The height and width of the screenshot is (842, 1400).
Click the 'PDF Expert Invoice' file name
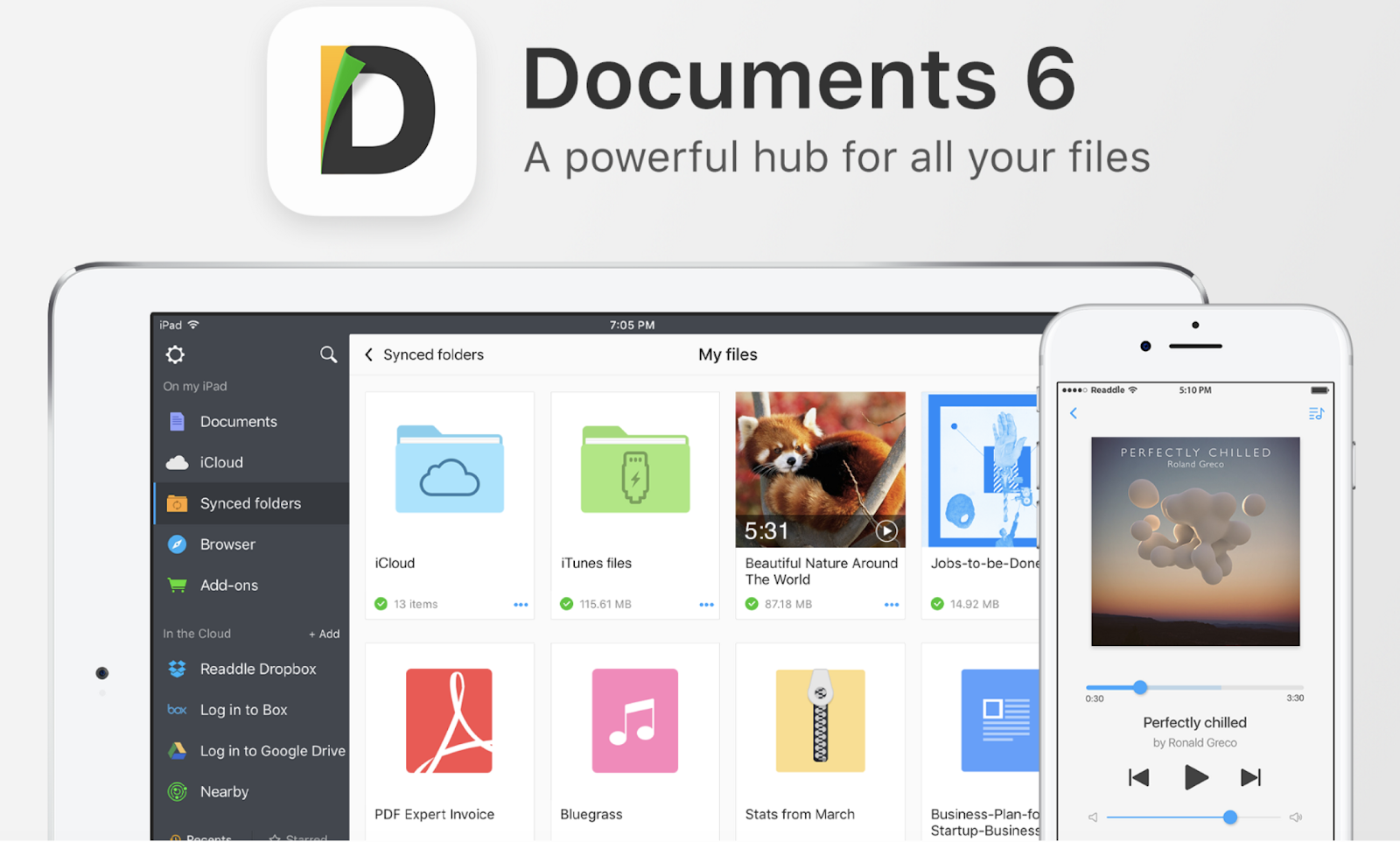pyautogui.click(x=434, y=814)
